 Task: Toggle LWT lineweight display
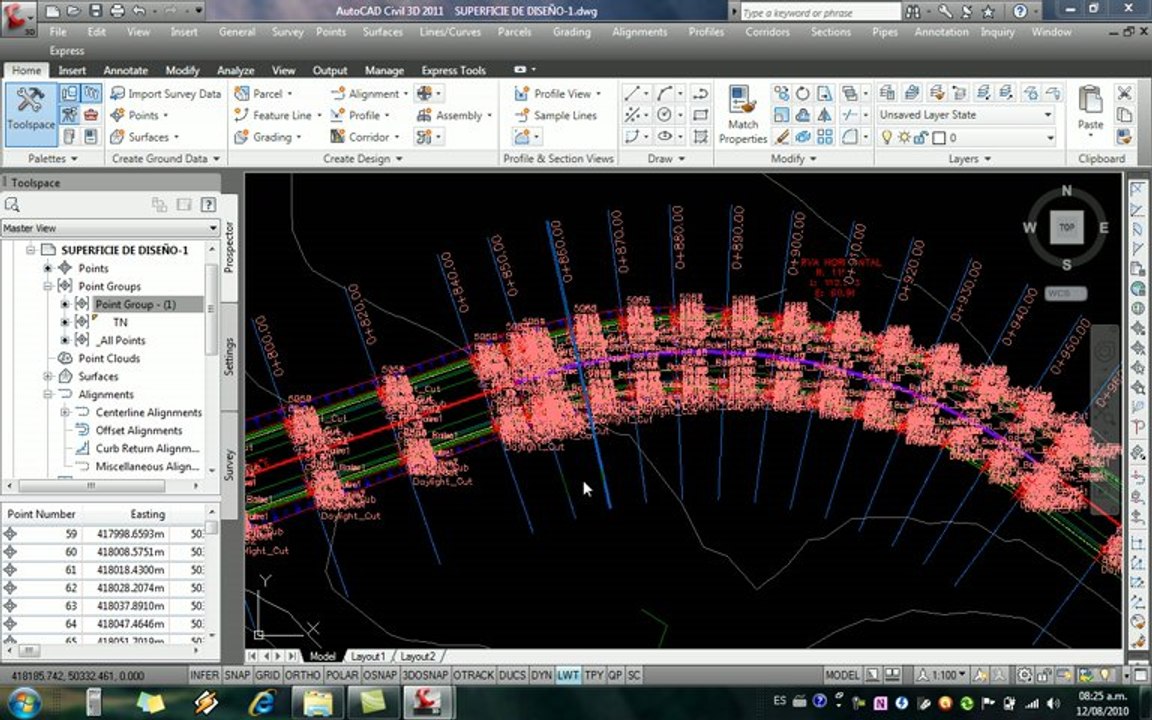(567, 674)
